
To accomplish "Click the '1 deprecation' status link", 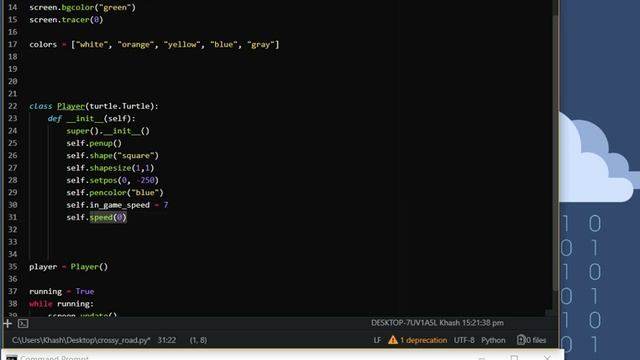I will pyautogui.click(x=423, y=340).
